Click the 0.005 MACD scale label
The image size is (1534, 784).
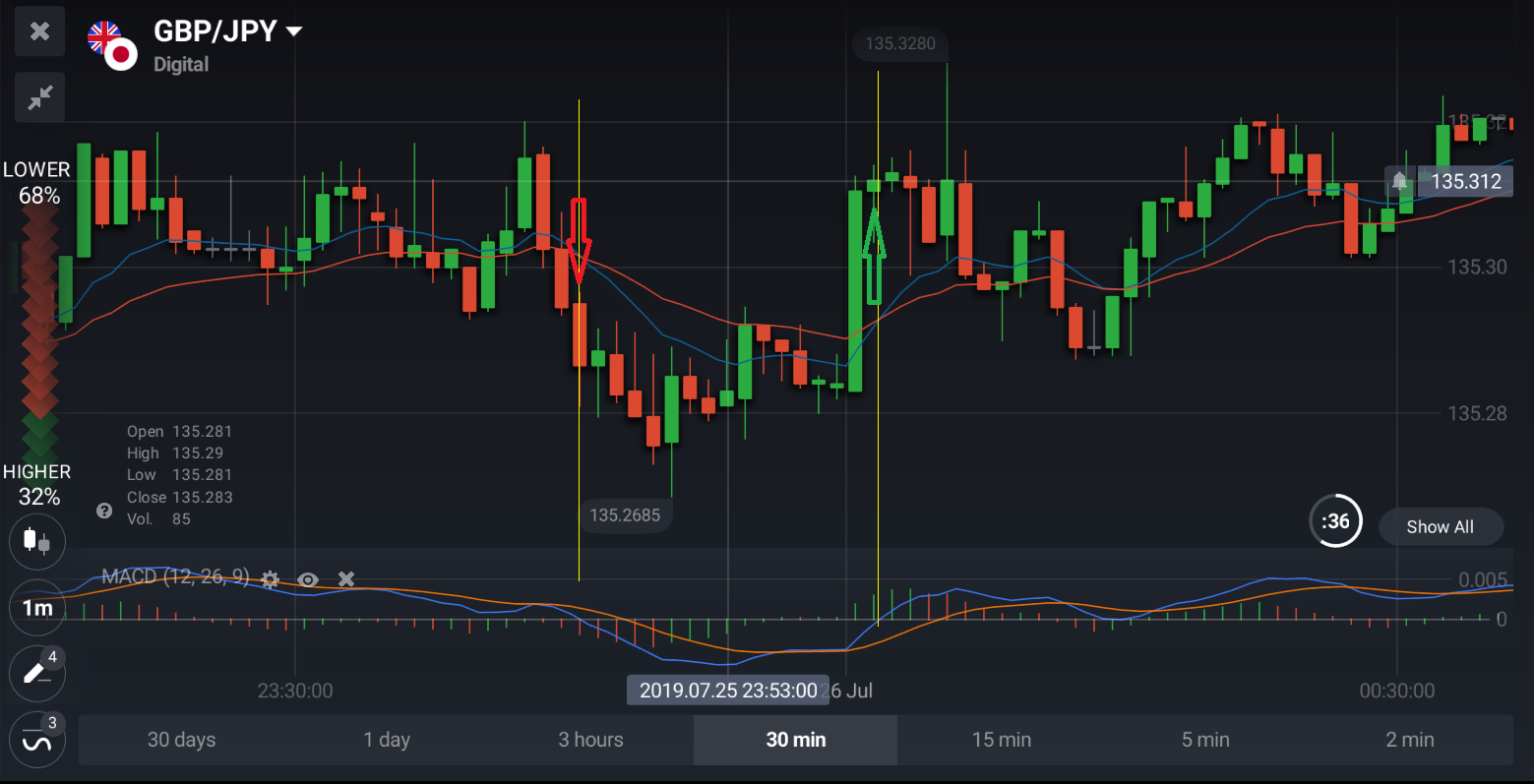click(x=1483, y=579)
